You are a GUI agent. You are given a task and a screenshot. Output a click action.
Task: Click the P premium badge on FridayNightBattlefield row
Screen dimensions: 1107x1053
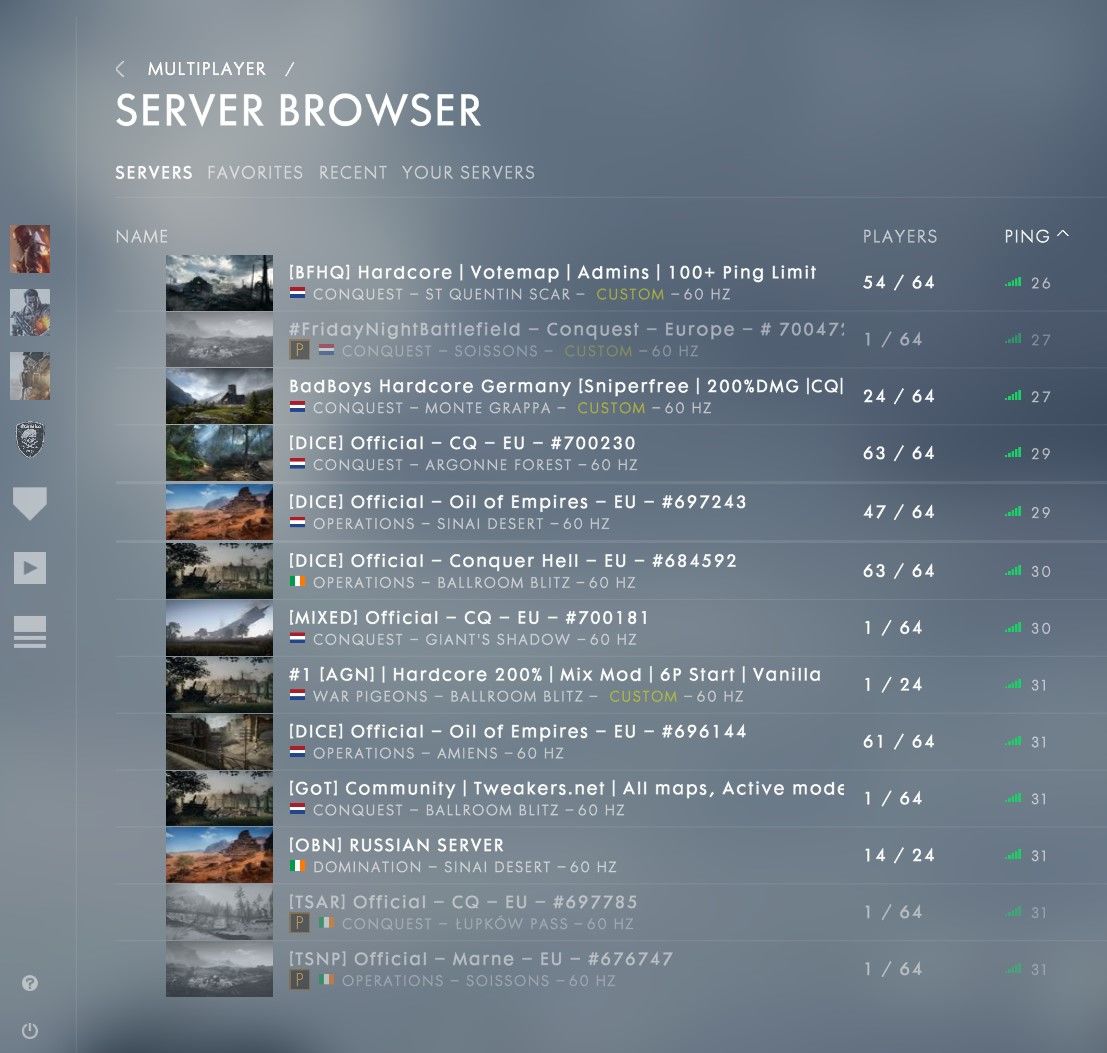299,349
